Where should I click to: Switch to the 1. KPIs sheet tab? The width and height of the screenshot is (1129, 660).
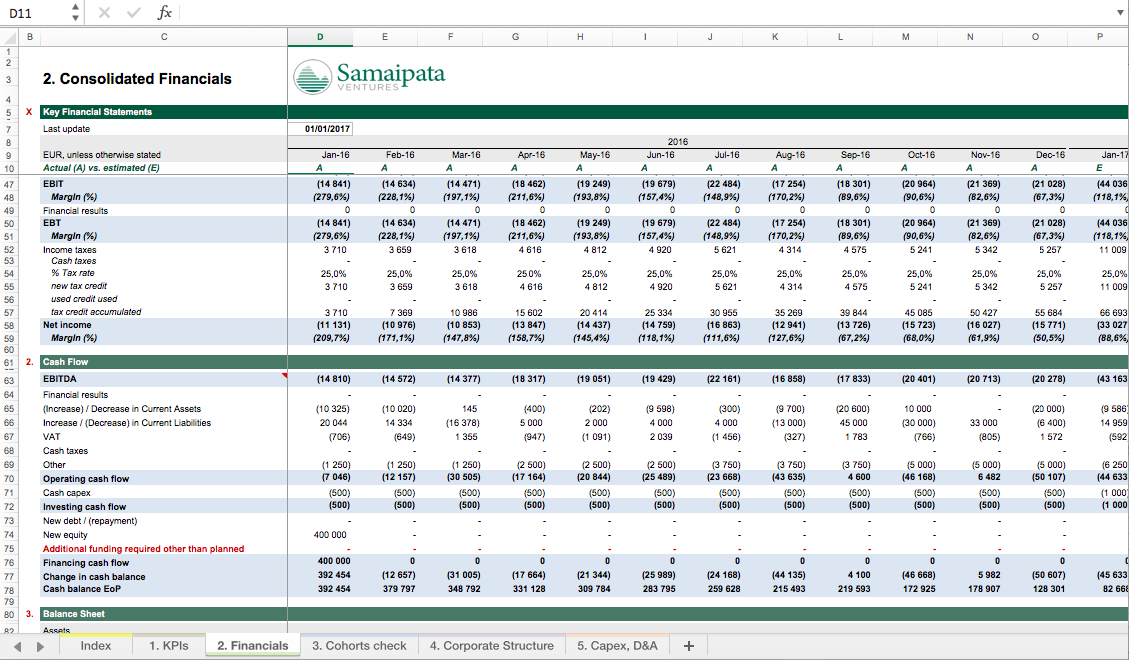168,646
